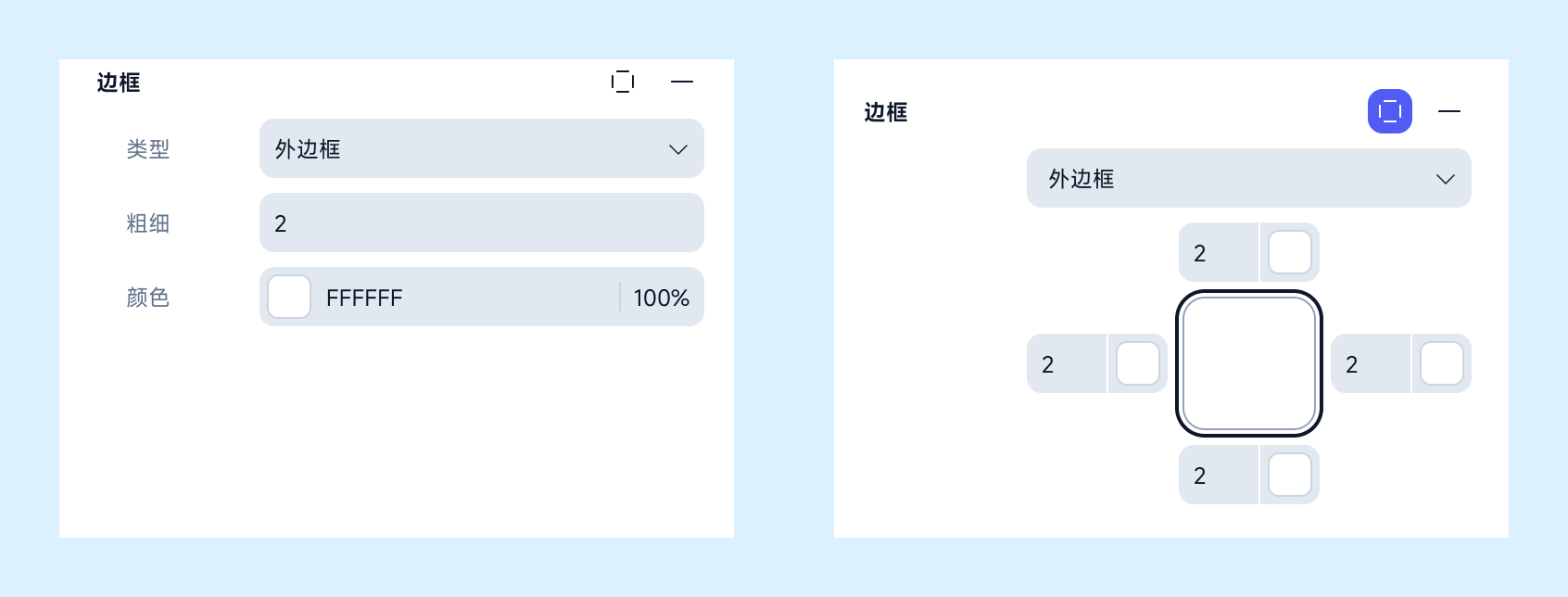The height and width of the screenshot is (597, 1568).
Task: Click the bottom border color swatch
Action: (x=1290, y=475)
